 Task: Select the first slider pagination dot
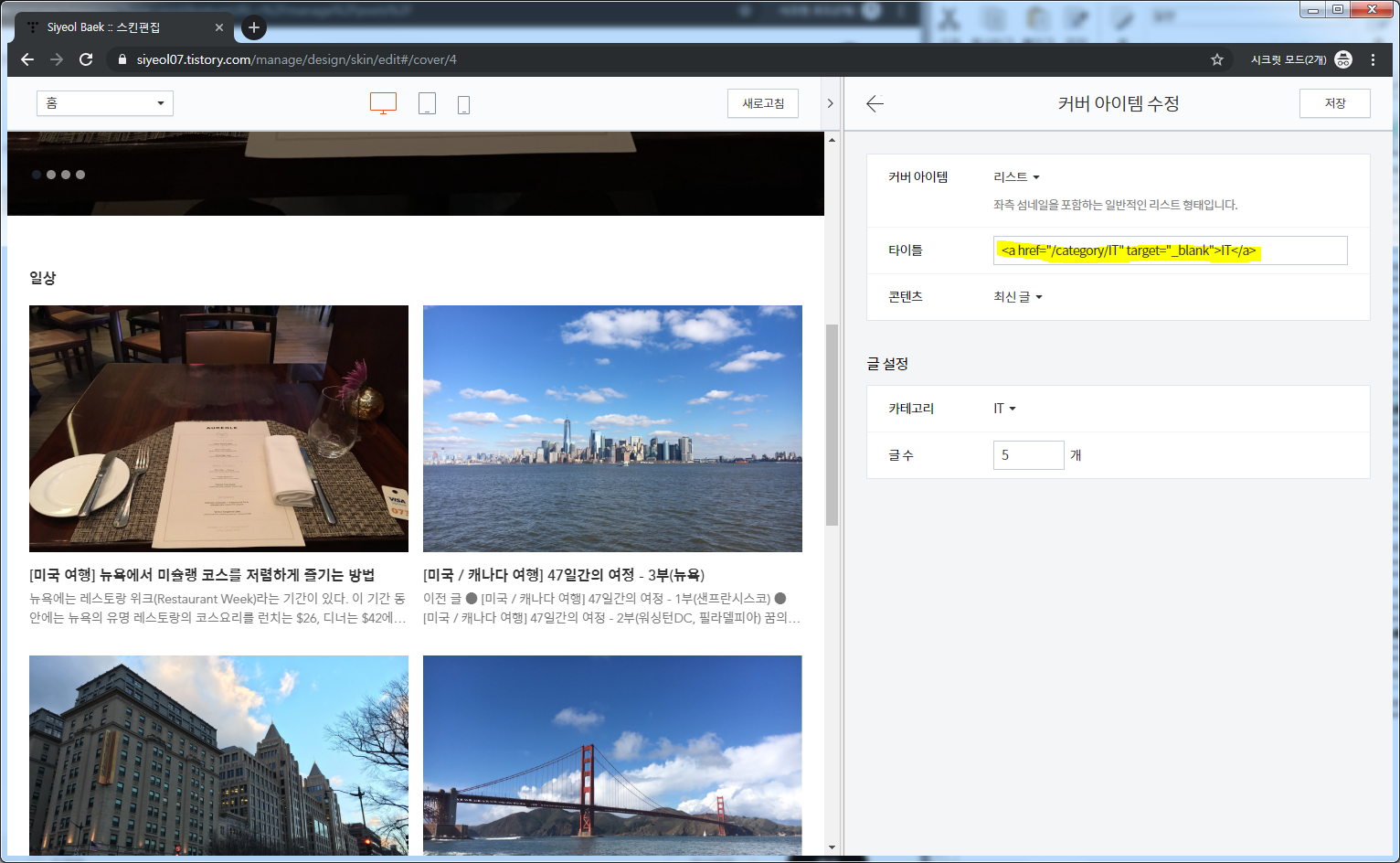37,175
